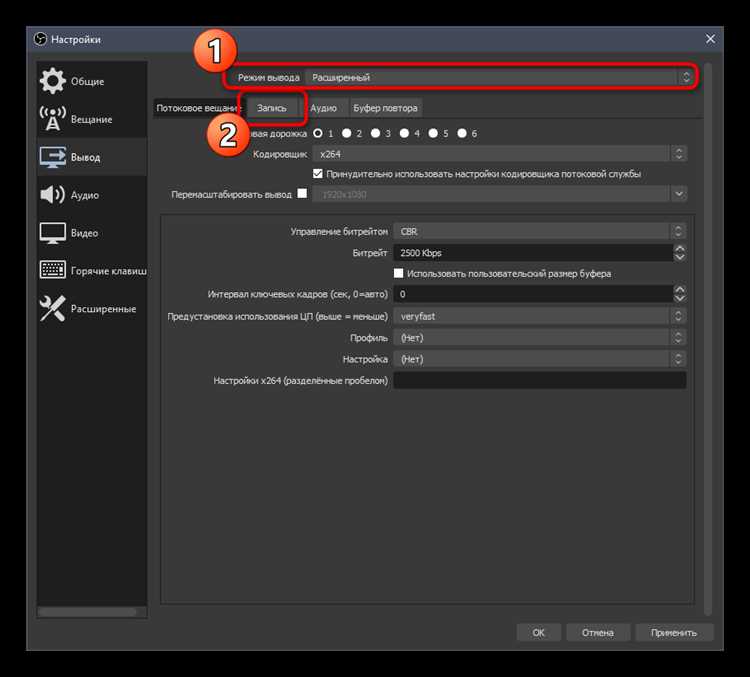The image size is (750, 677).
Task: Click the Битрейт 2500 Kbps field
Action: coord(533,253)
